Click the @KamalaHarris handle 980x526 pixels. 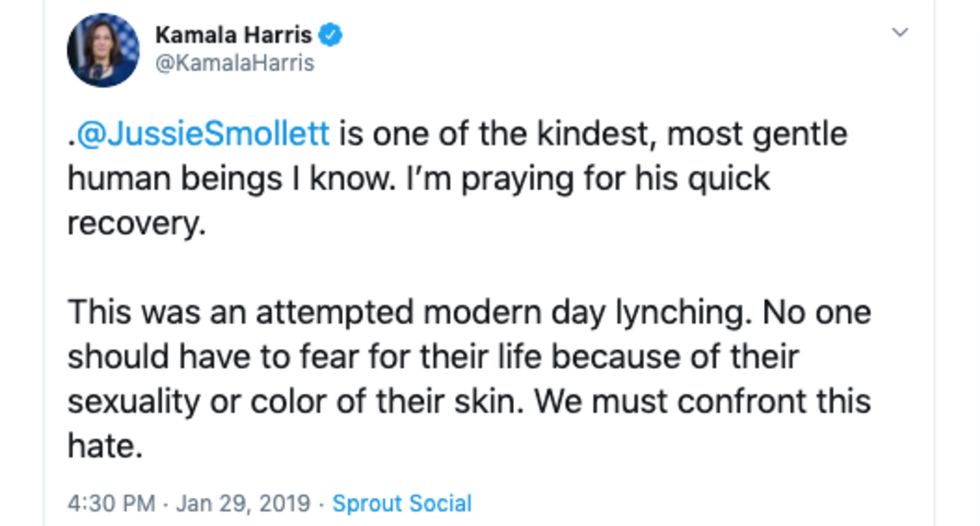tap(234, 63)
